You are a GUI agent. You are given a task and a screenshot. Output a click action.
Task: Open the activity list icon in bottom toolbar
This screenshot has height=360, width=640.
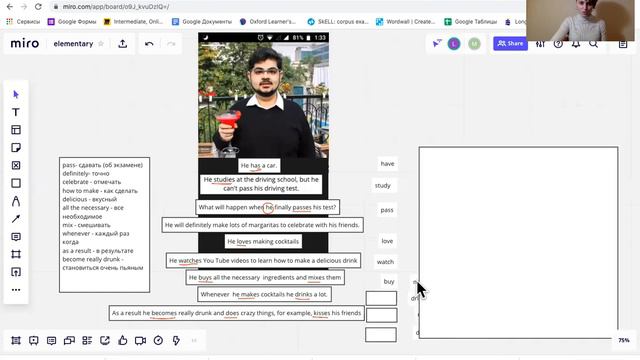point(87,340)
